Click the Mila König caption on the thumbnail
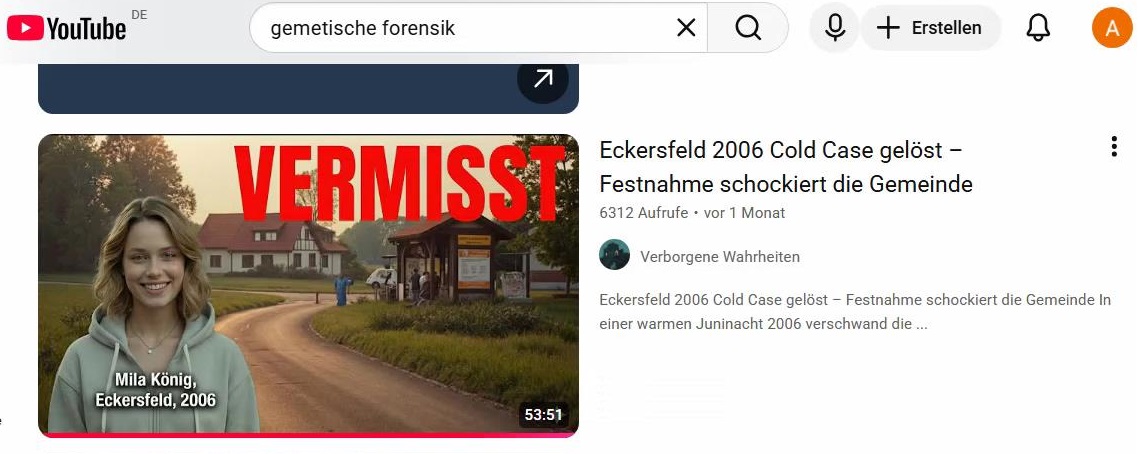The width and height of the screenshot is (1140, 454). [156, 389]
